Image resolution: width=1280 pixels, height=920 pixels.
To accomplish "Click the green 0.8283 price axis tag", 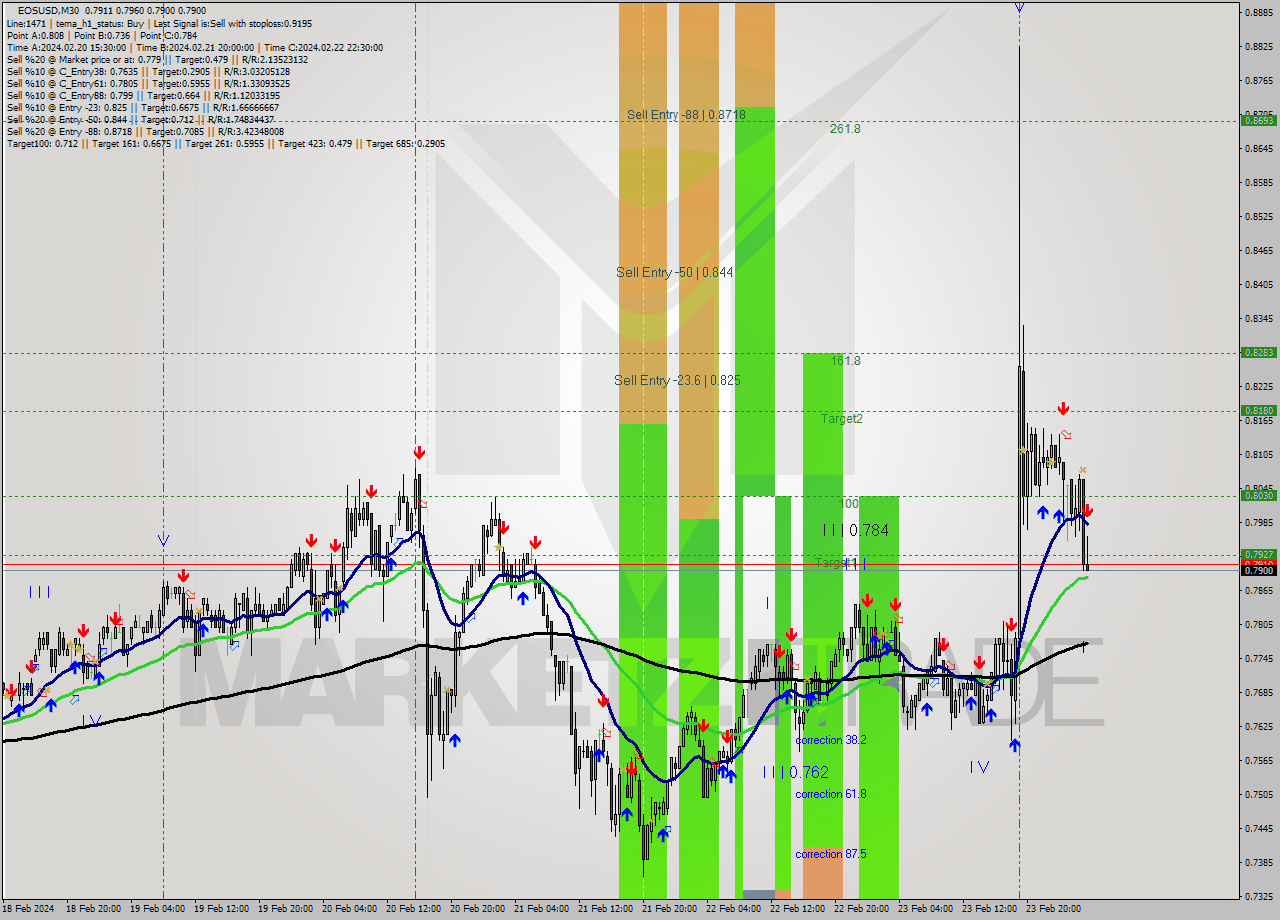I will click(1258, 352).
